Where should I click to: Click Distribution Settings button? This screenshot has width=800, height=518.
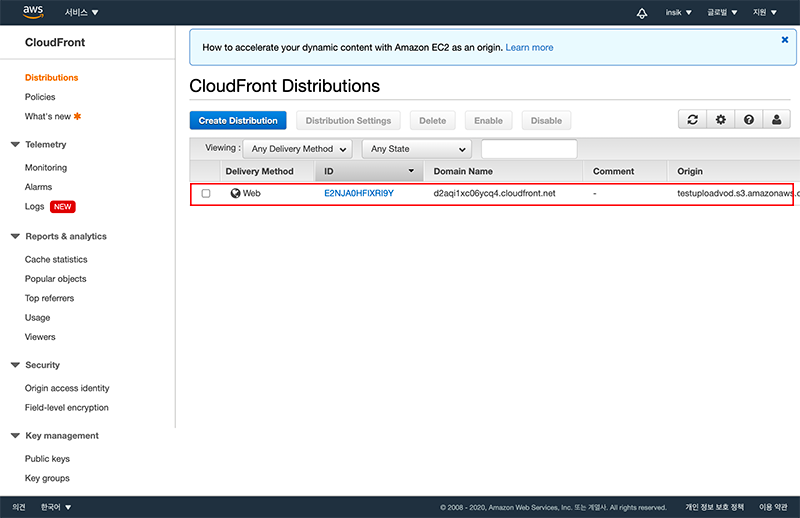pos(348,120)
